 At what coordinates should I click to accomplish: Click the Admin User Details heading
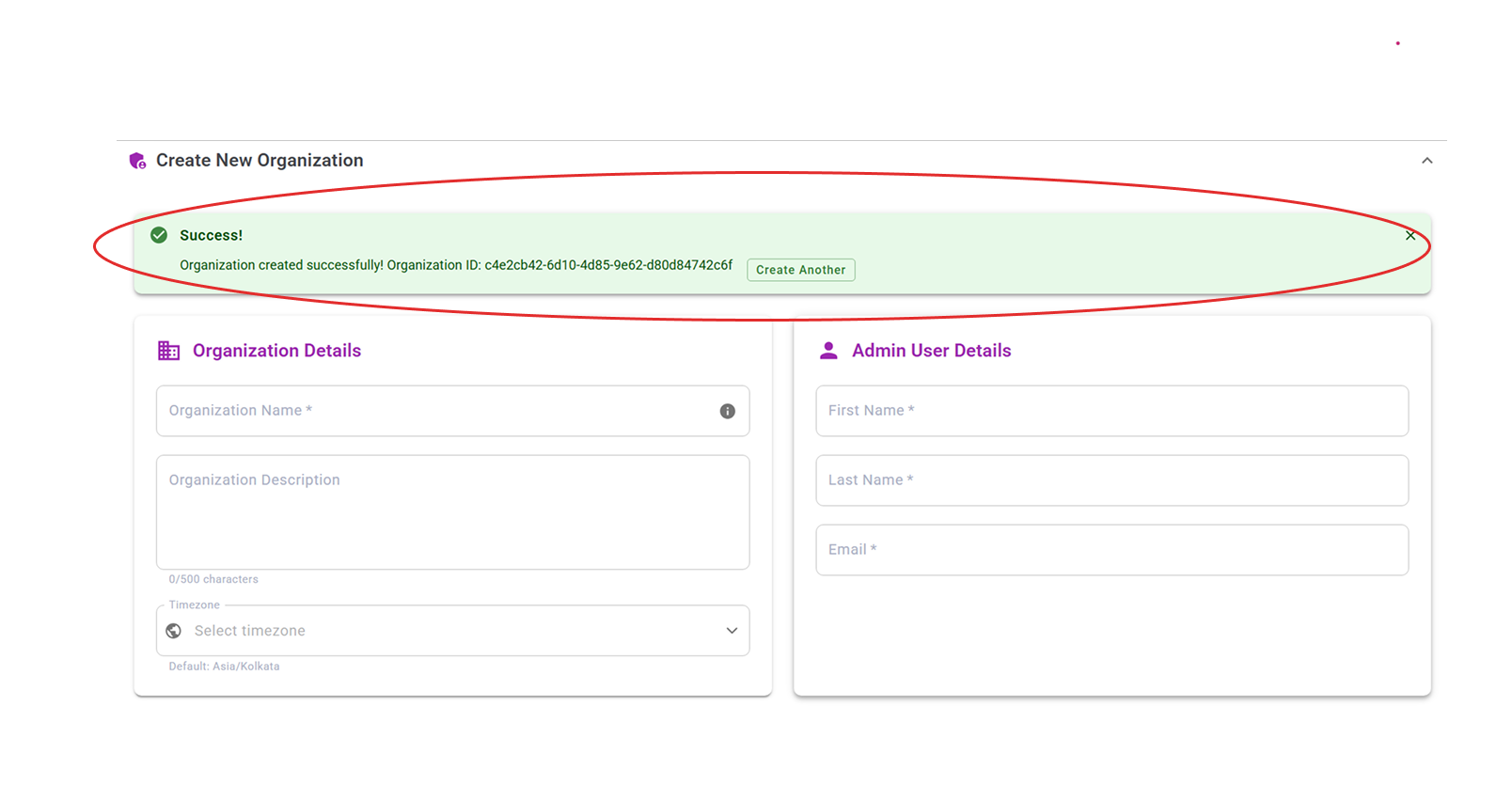pos(931,351)
